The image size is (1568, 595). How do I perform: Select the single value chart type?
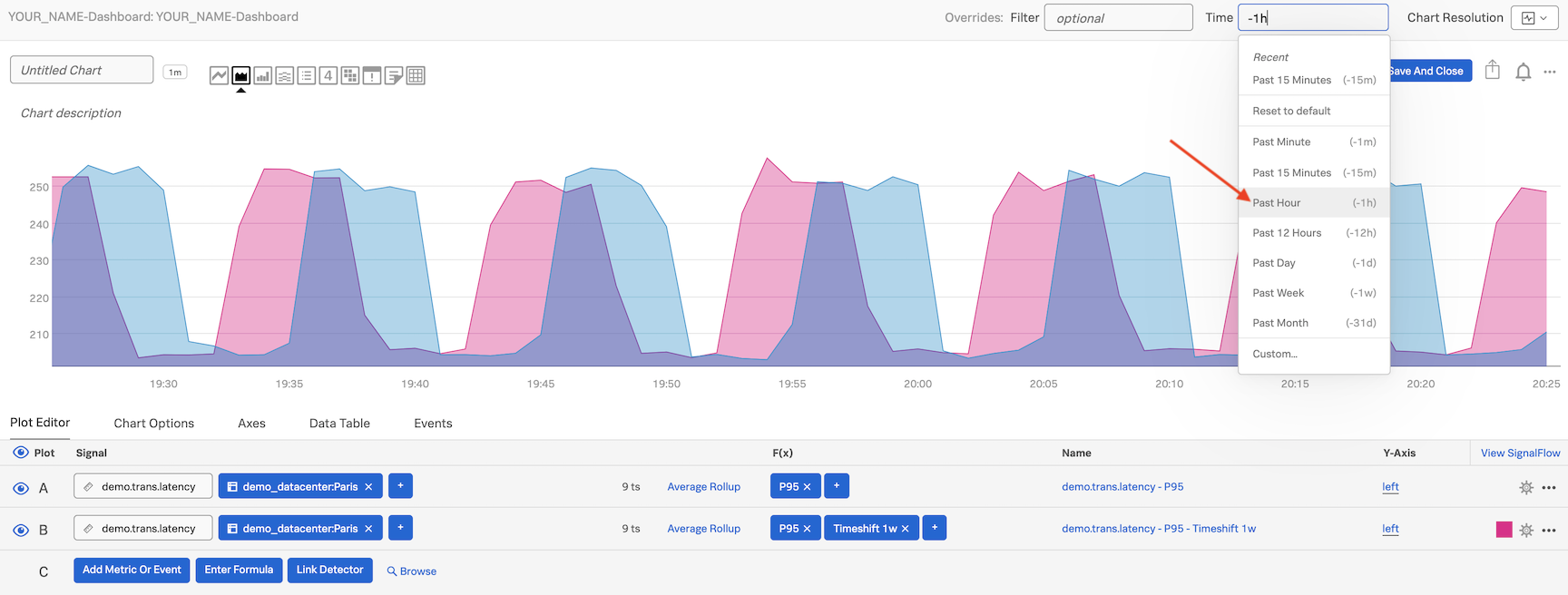point(328,75)
